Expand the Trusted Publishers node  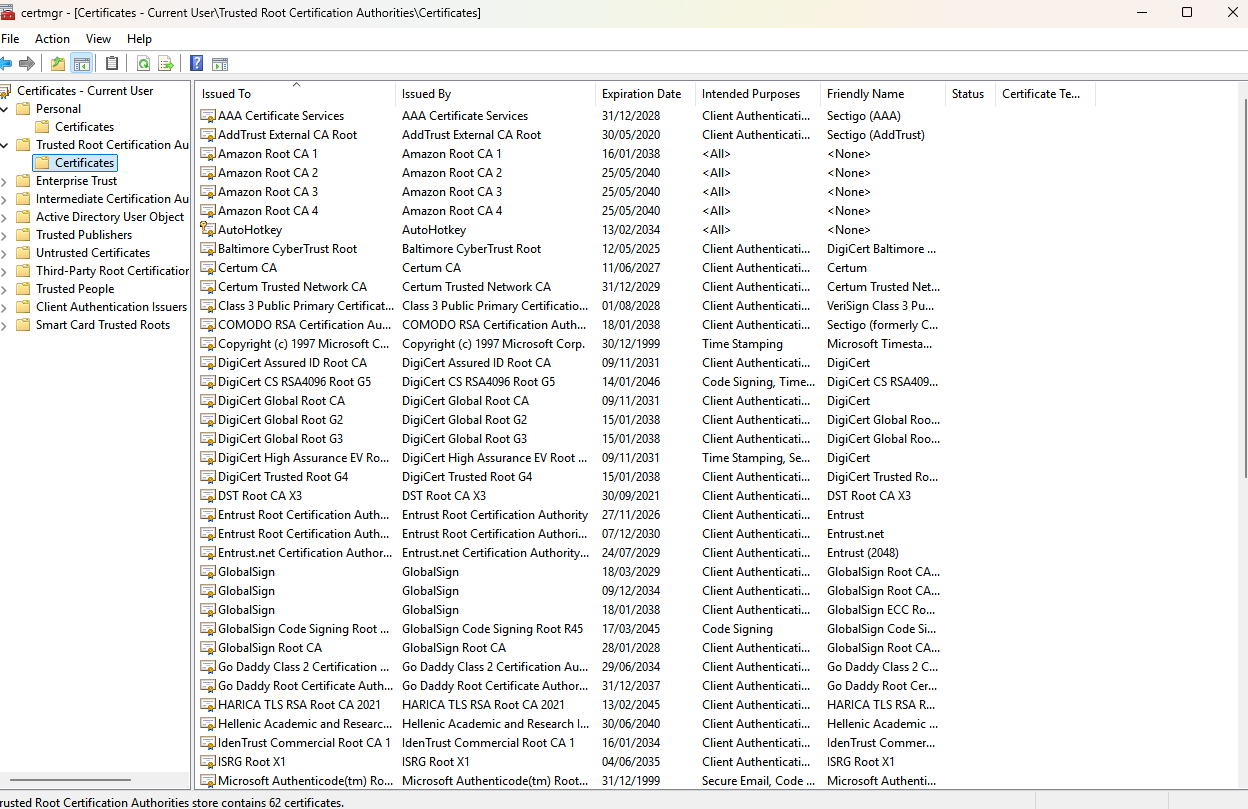(x=4, y=235)
